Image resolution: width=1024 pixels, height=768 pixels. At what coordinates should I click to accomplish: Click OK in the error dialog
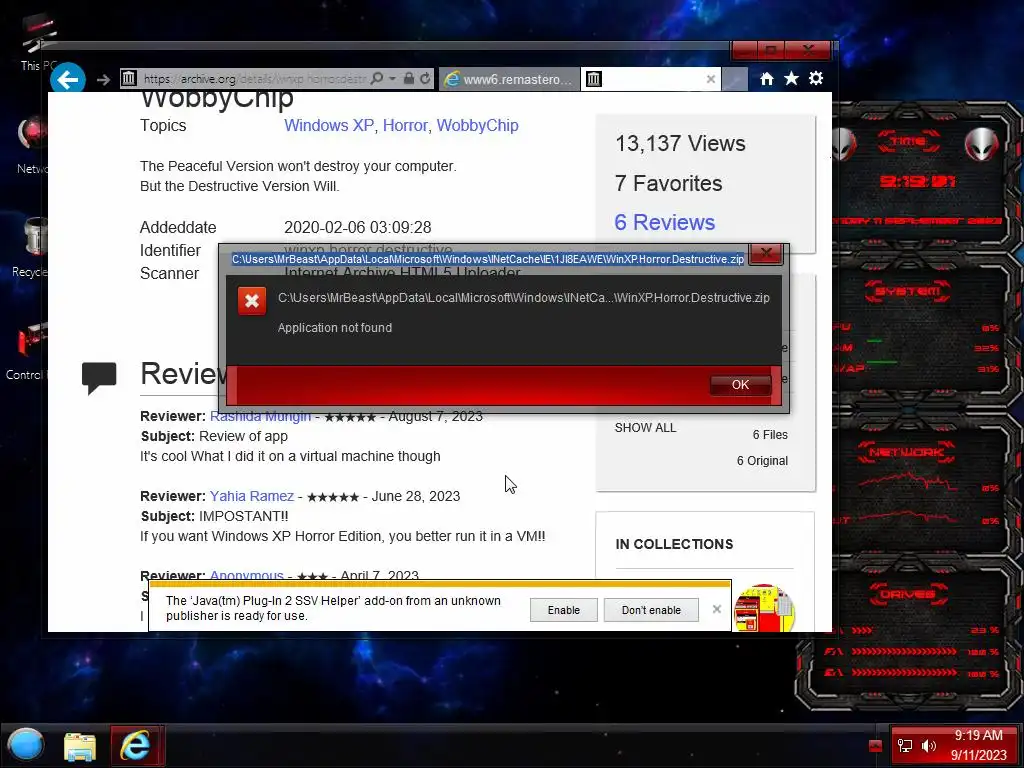pos(740,385)
